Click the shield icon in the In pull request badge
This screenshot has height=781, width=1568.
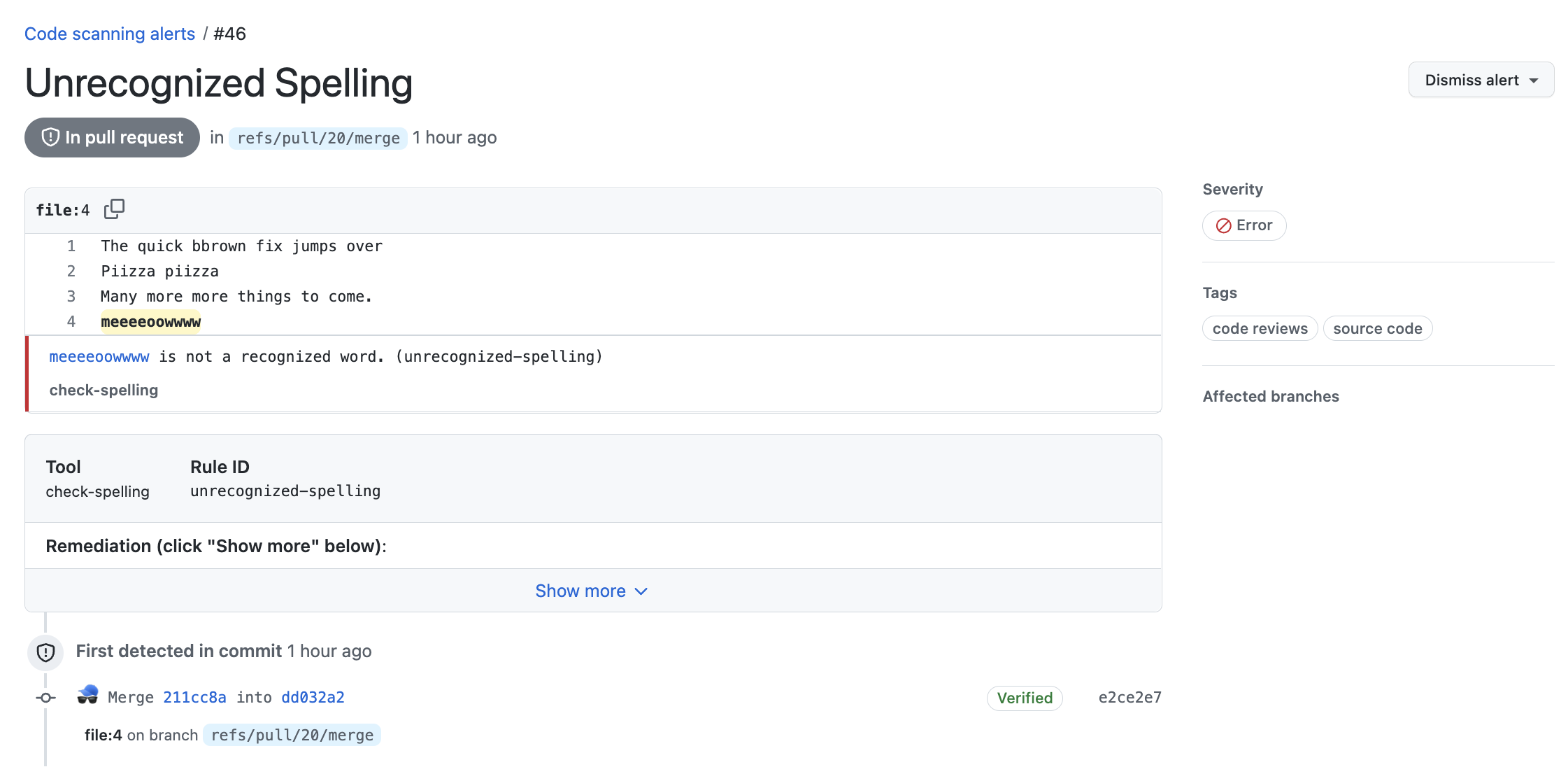pos(49,137)
